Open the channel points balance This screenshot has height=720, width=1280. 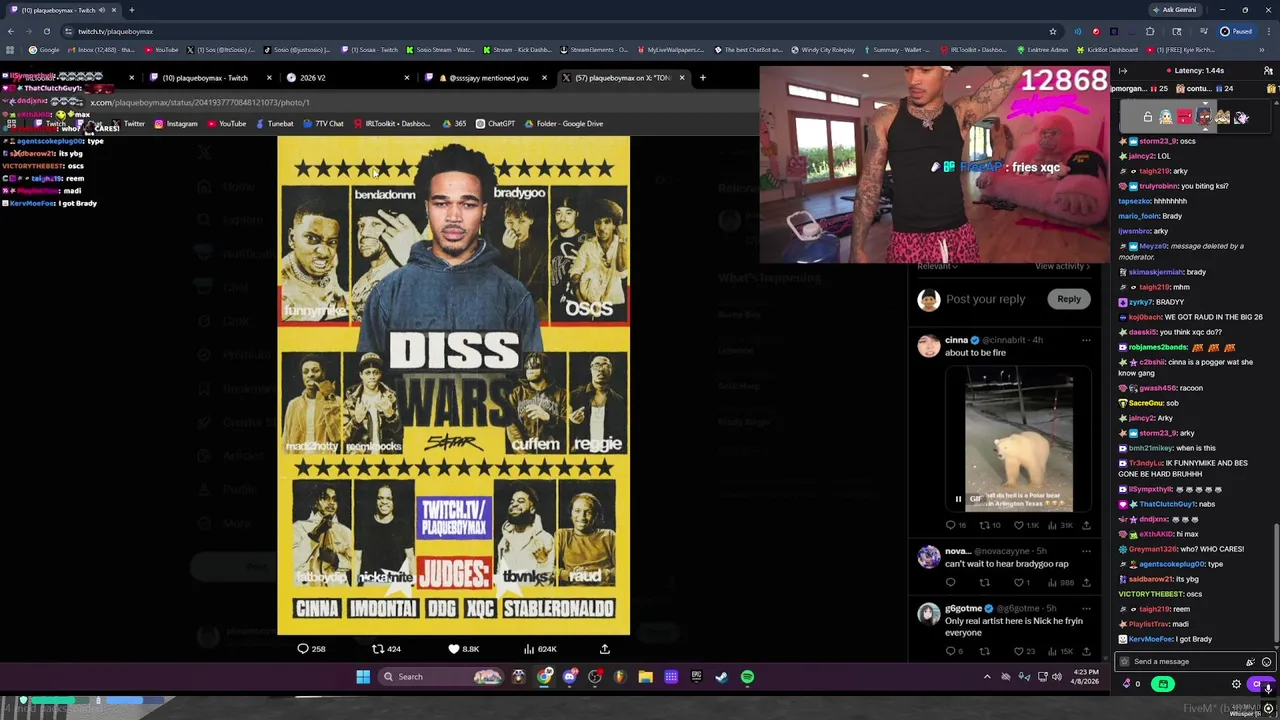pos(1132,684)
